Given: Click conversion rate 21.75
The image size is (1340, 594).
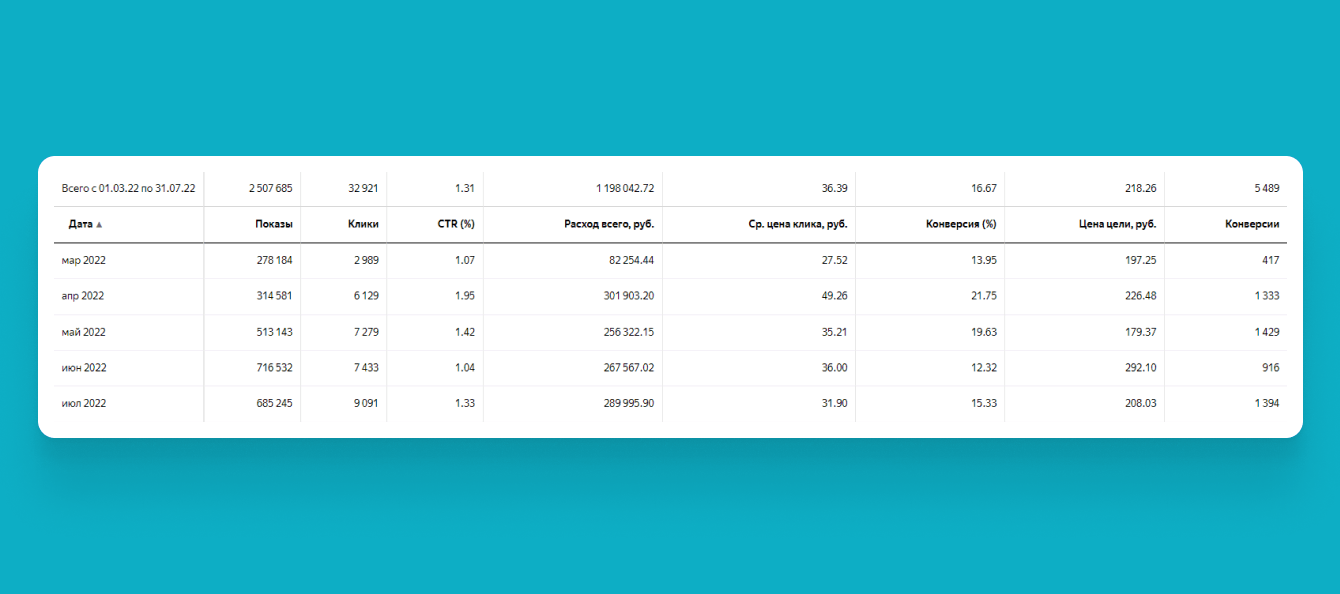Looking at the screenshot, I should pyautogui.click(x=984, y=296).
